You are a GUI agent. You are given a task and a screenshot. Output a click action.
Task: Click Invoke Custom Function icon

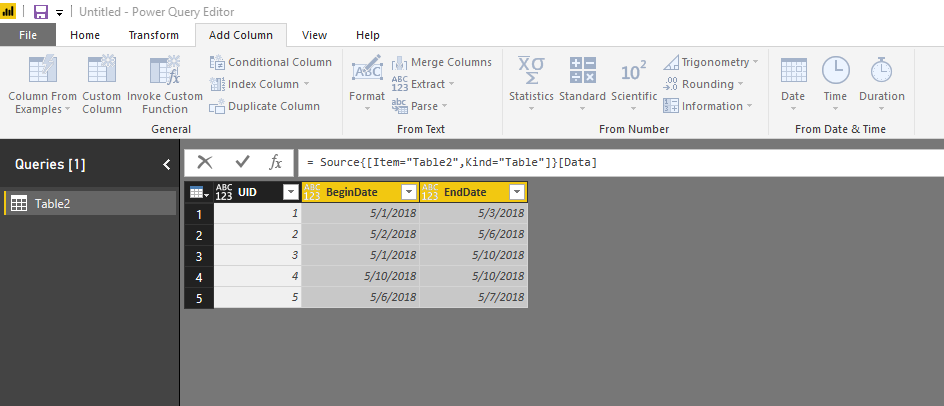coord(164,69)
